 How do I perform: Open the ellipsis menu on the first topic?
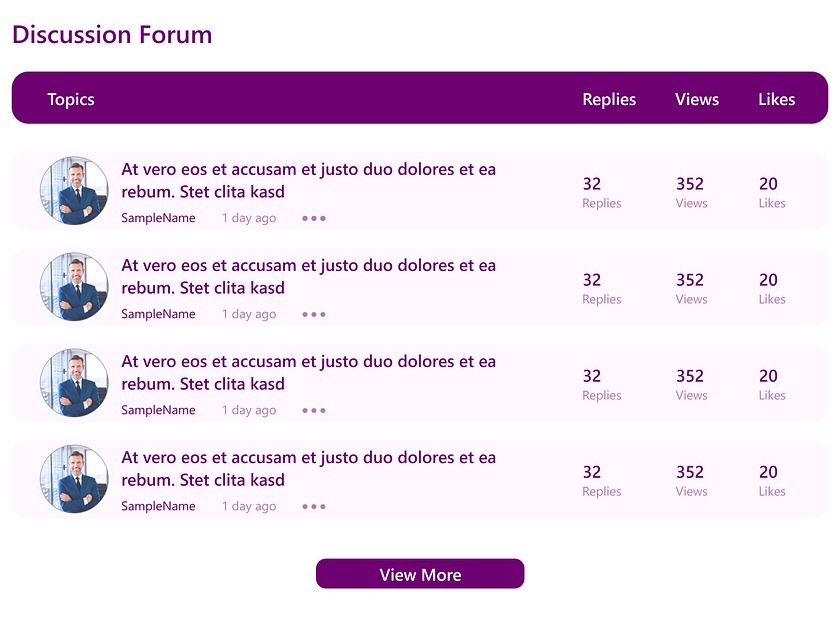313,218
